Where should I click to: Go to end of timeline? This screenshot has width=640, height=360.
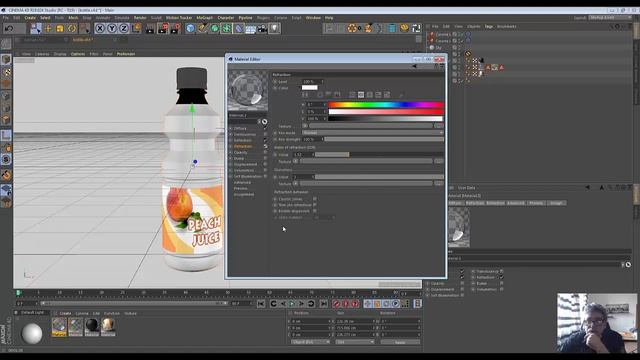click(324, 304)
